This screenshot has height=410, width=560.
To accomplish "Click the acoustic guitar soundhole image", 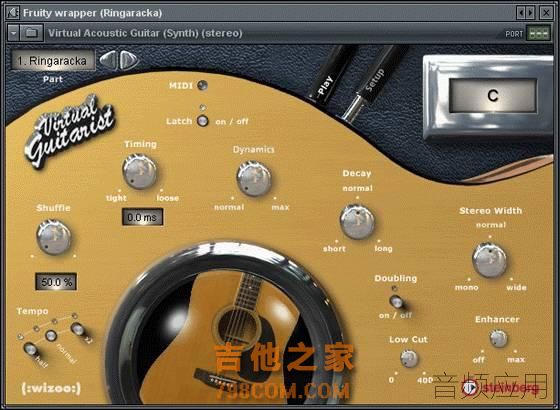I will point(238,327).
